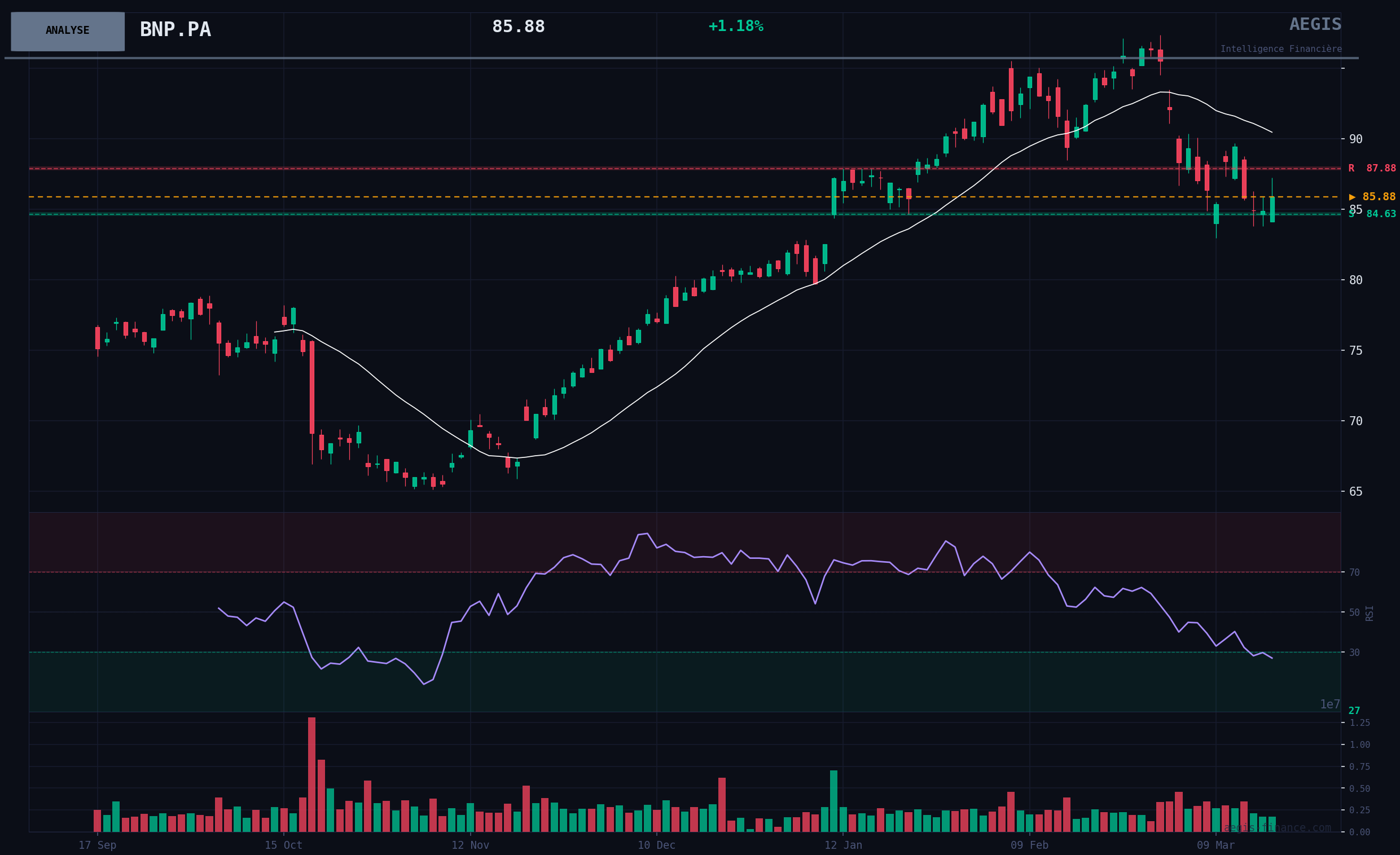Click the RSI 30 oversold level label

tap(1354, 653)
